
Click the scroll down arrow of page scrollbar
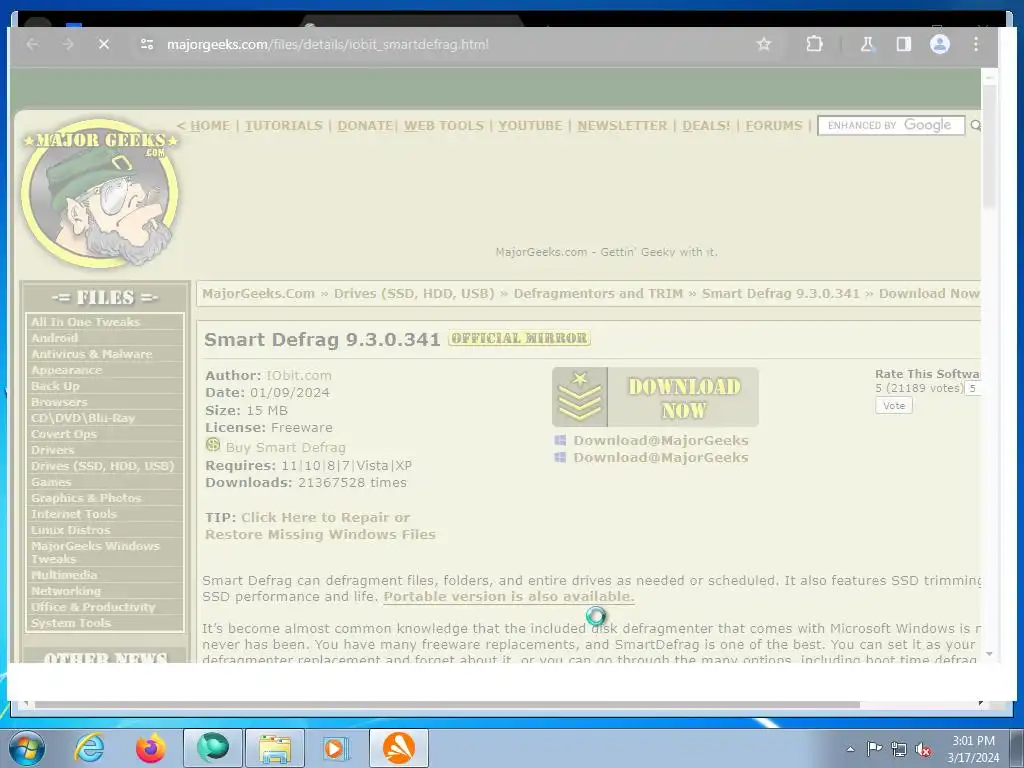point(989,654)
